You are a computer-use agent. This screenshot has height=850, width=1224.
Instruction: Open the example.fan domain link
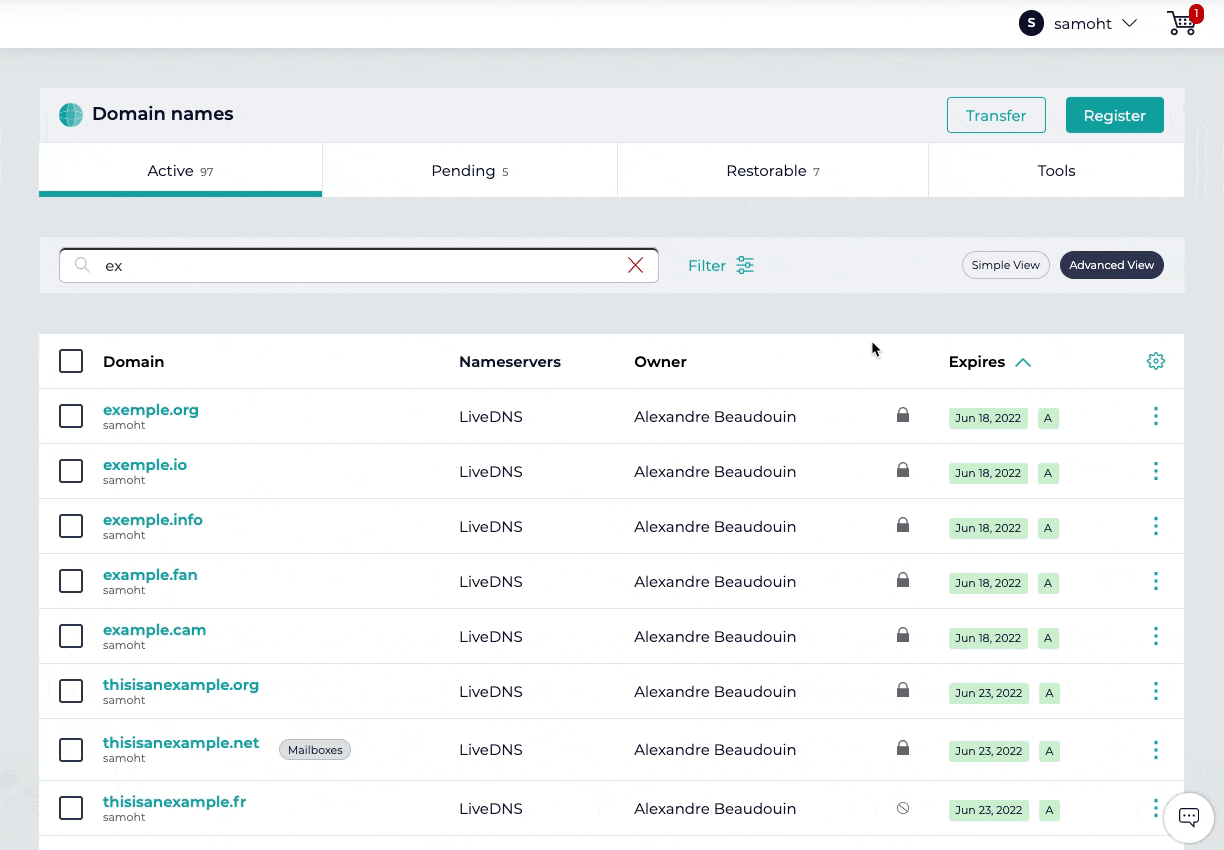[x=150, y=575]
